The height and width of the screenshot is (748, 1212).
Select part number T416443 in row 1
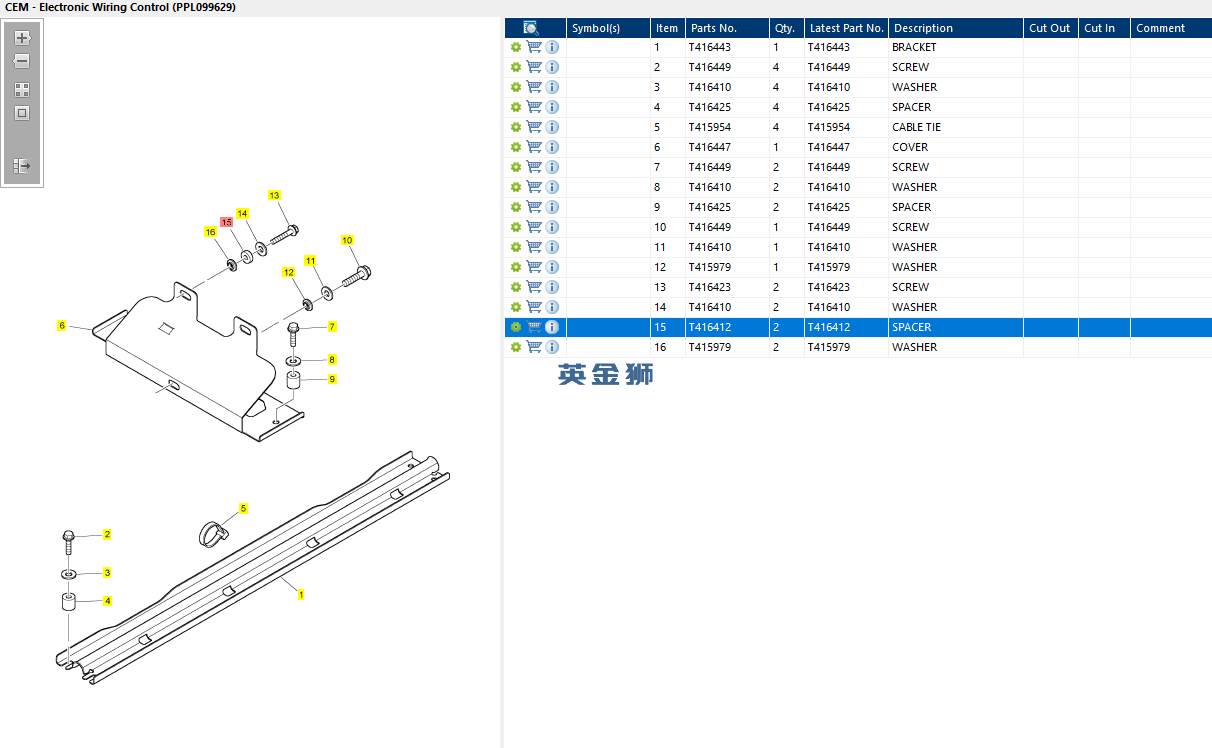(x=710, y=47)
